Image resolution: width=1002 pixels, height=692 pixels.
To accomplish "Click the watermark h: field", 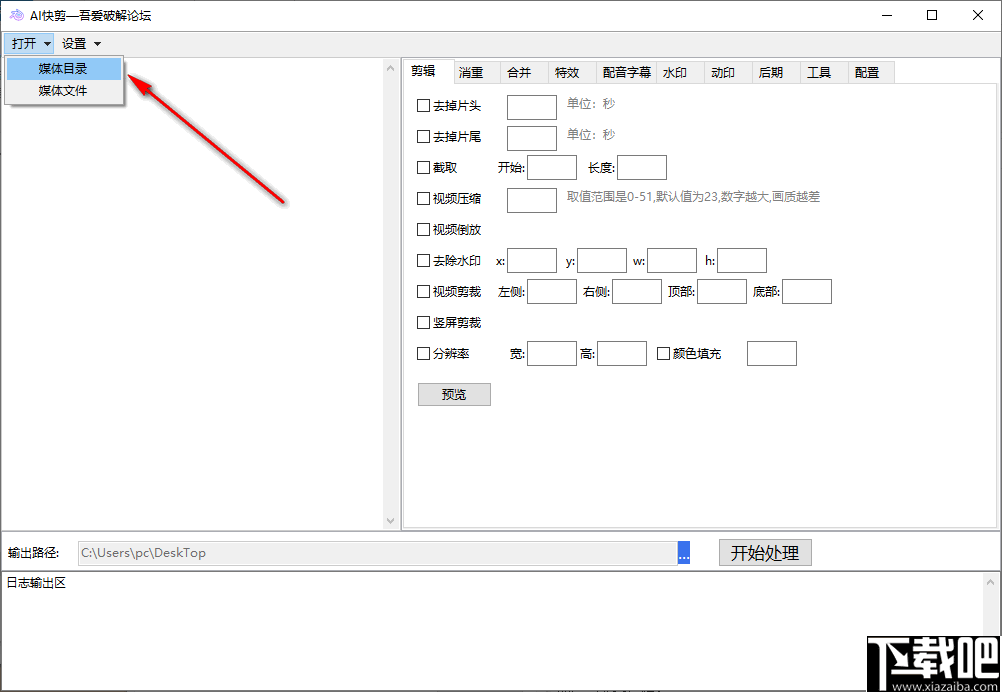I will (742, 261).
